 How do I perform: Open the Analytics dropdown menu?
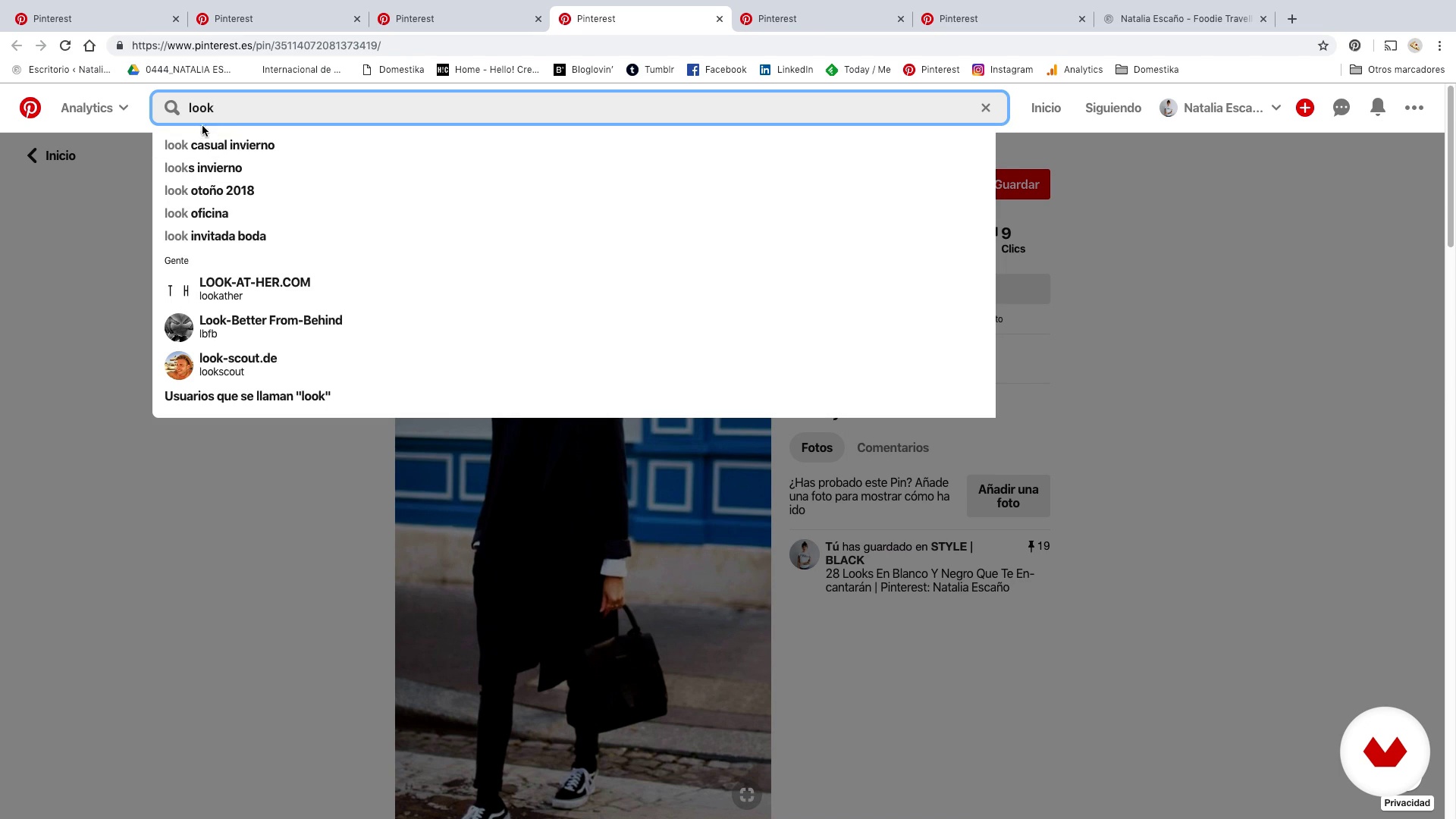click(94, 108)
